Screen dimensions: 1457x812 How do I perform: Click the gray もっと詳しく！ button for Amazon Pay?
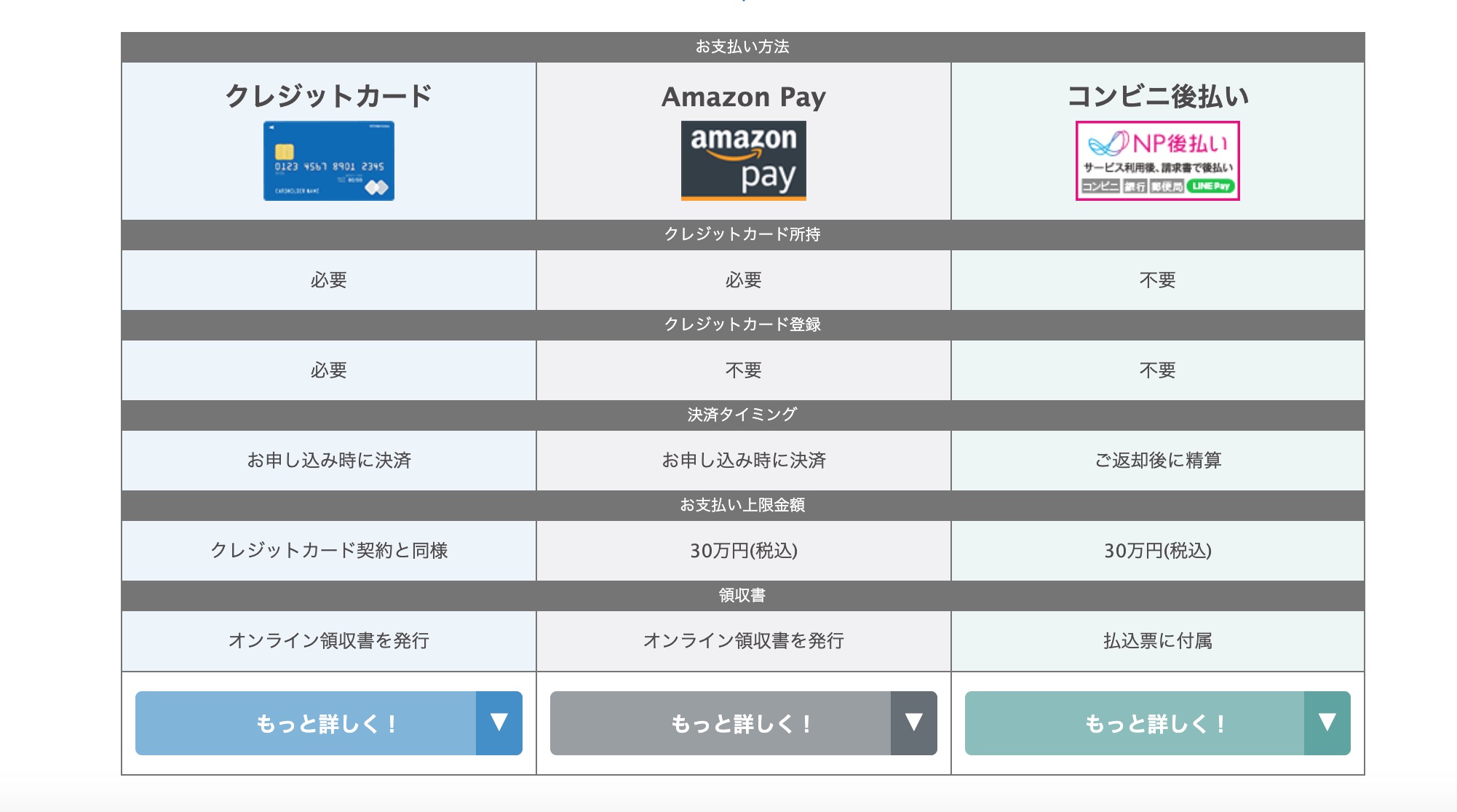pos(720,723)
